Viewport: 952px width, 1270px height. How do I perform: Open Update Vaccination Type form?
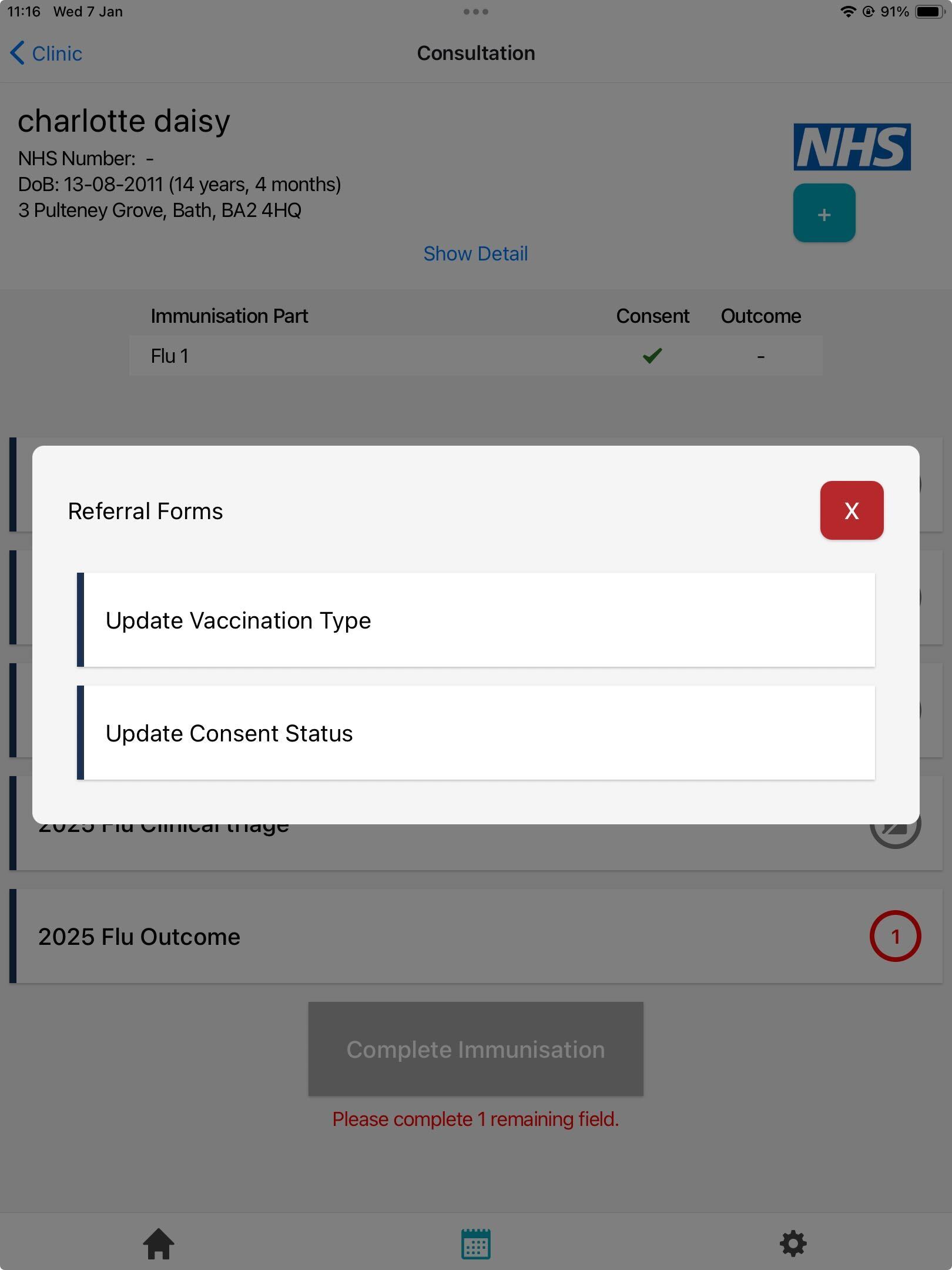pyautogui.click(x=476, y=620)
